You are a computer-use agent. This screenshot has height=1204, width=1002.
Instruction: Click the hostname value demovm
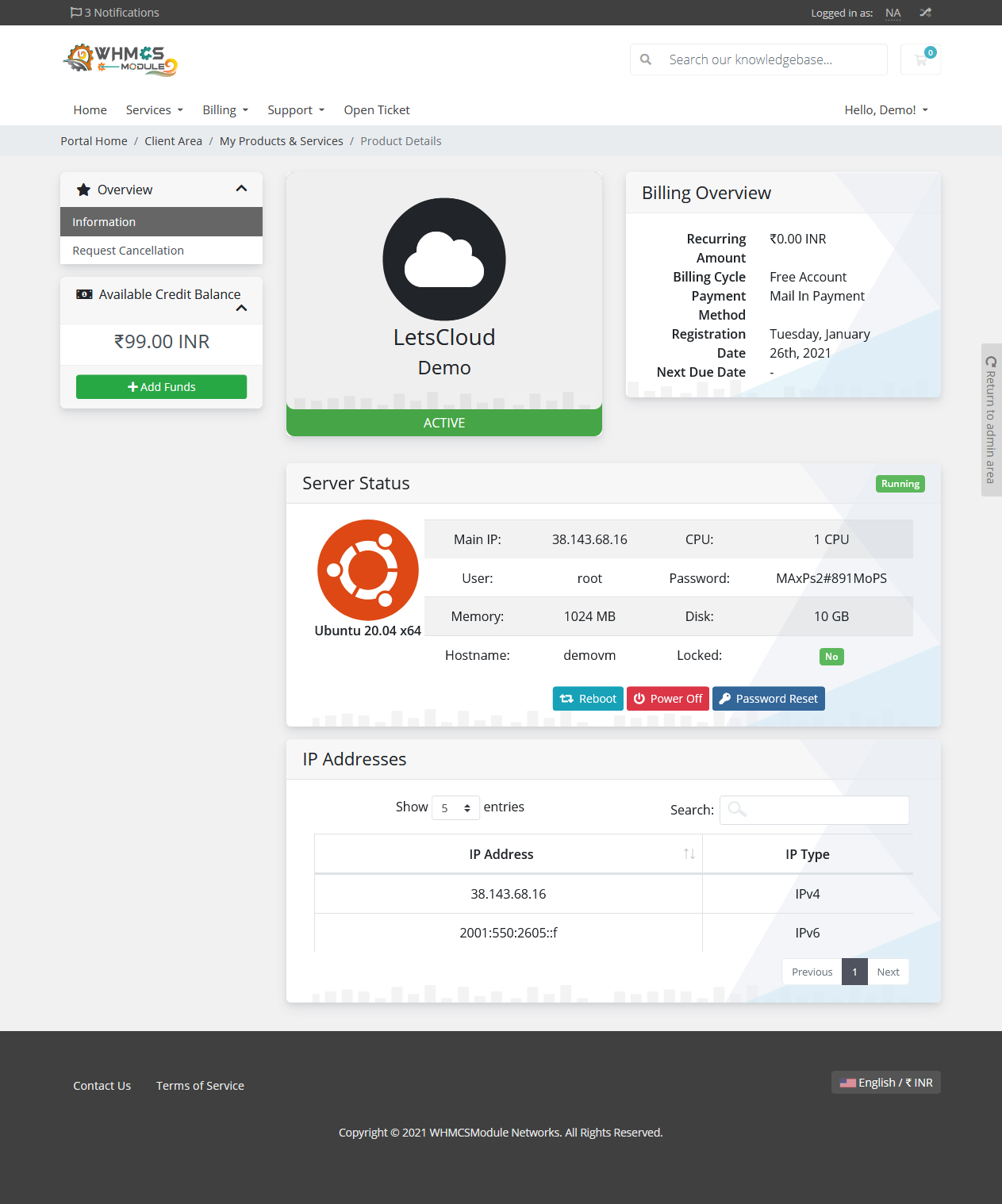589,655
